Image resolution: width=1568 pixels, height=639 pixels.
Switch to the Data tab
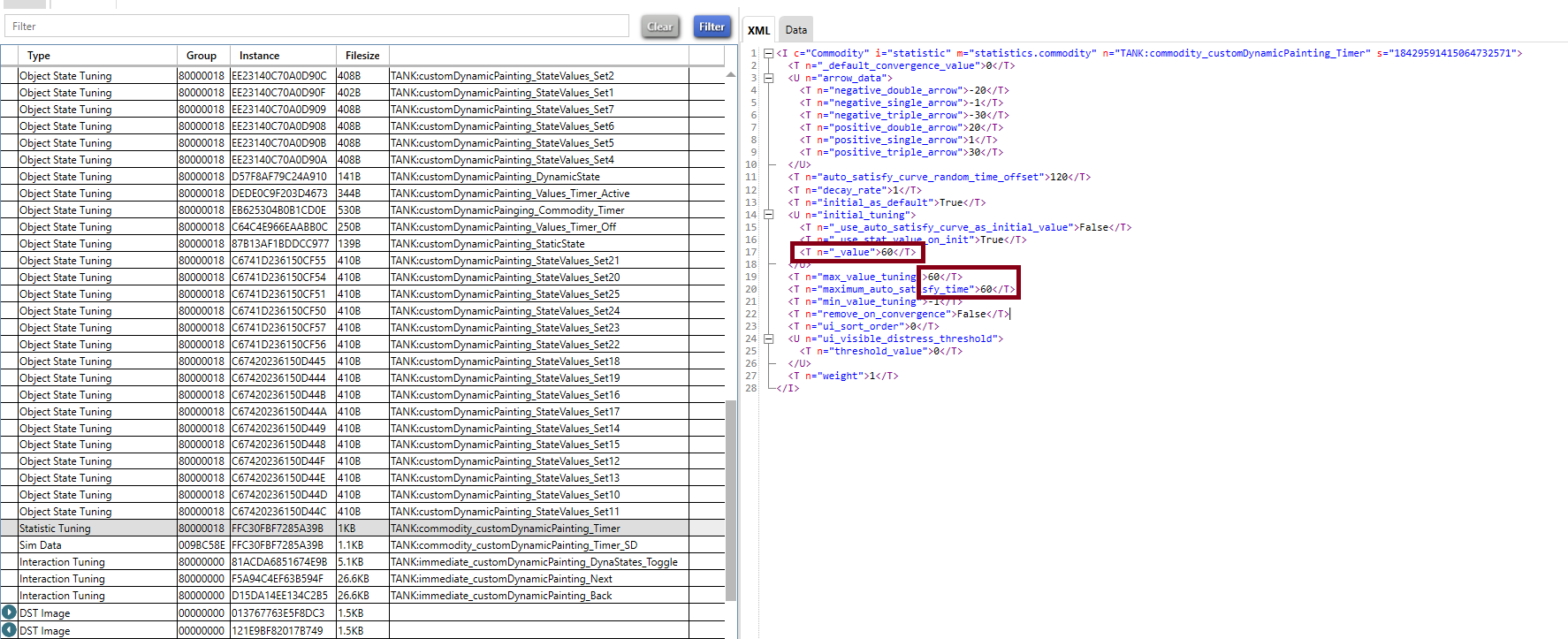(795, 30)
